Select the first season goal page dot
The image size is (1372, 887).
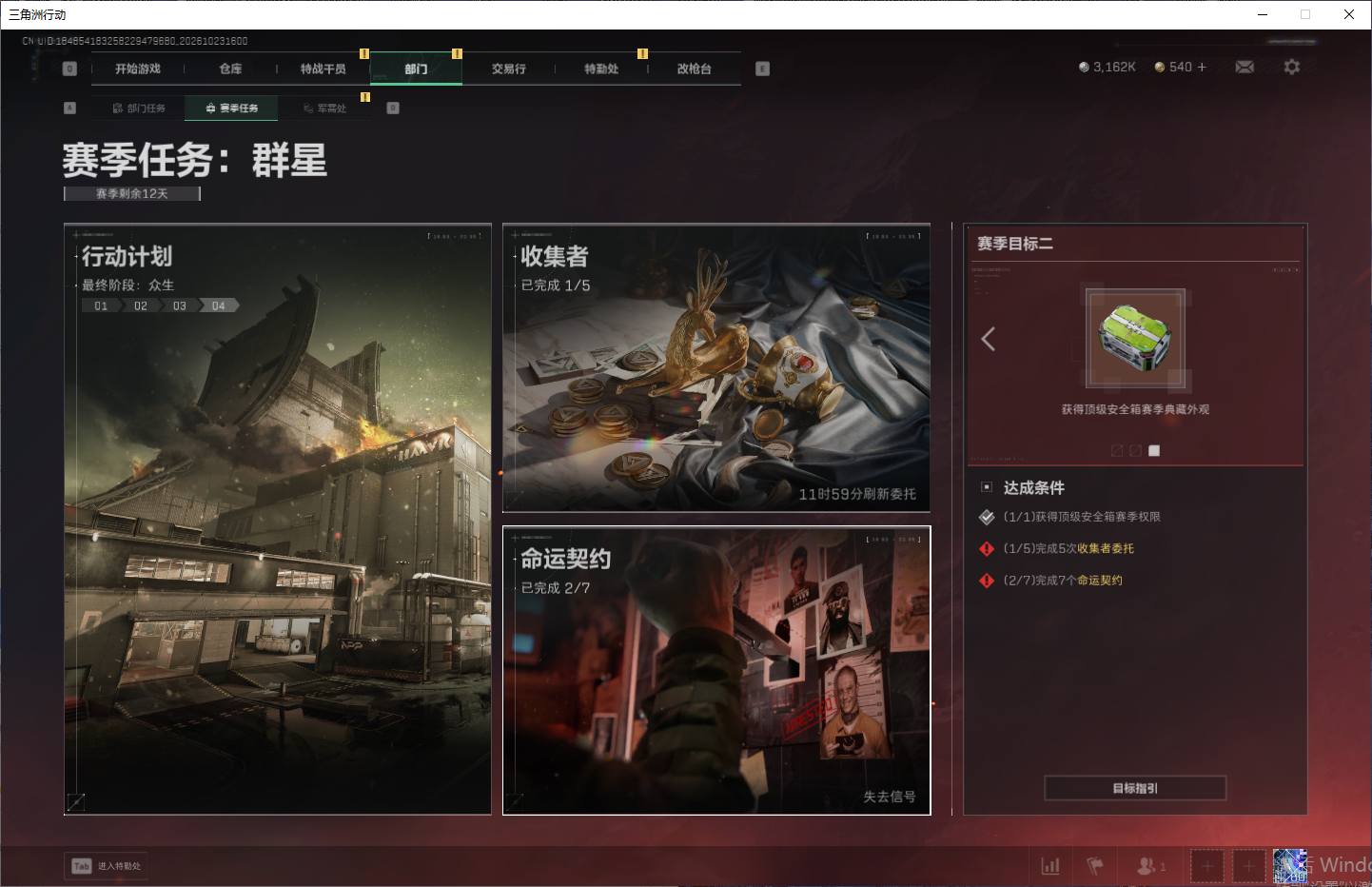1117,450
